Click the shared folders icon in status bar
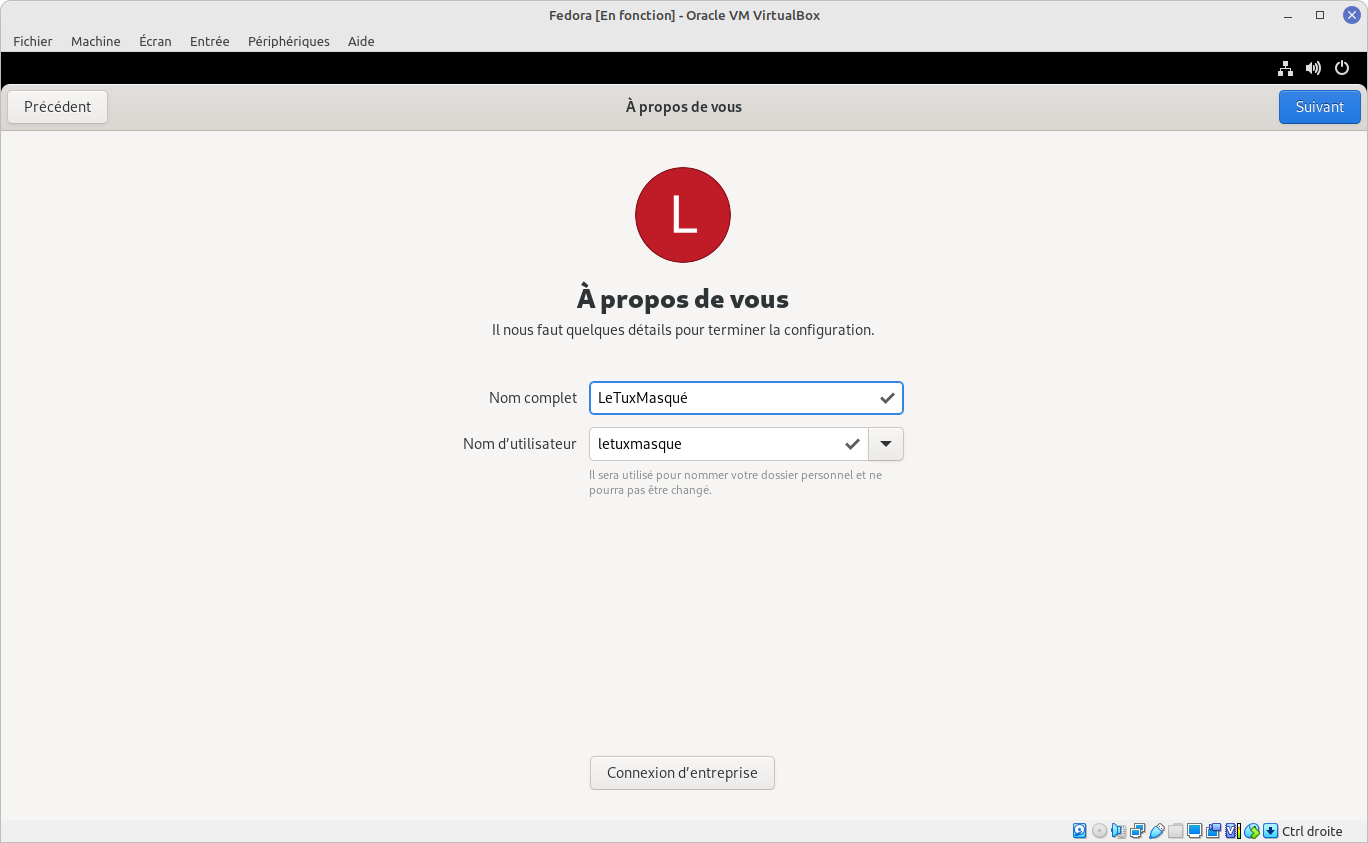The height and width of the screenshot is (843, 1368). [1175, 831]
